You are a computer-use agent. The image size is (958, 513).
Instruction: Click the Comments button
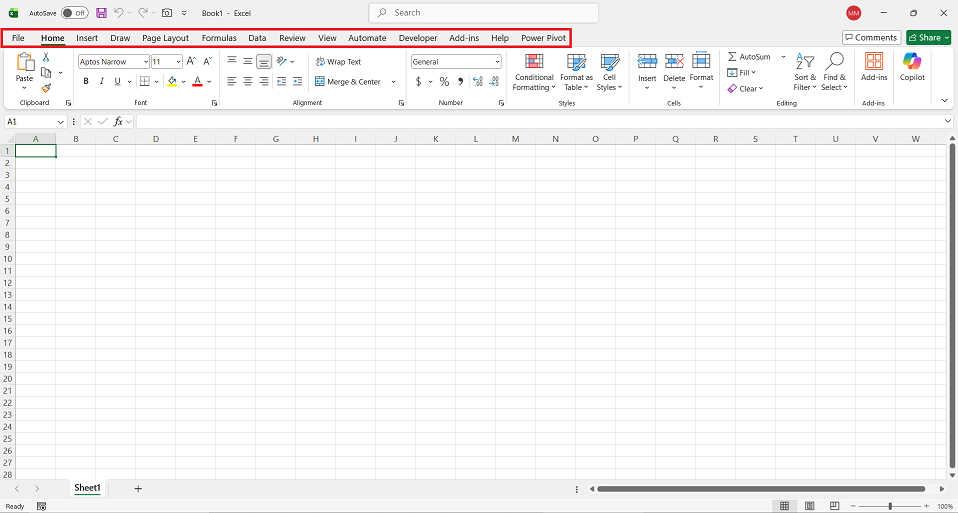click(871, 37)
